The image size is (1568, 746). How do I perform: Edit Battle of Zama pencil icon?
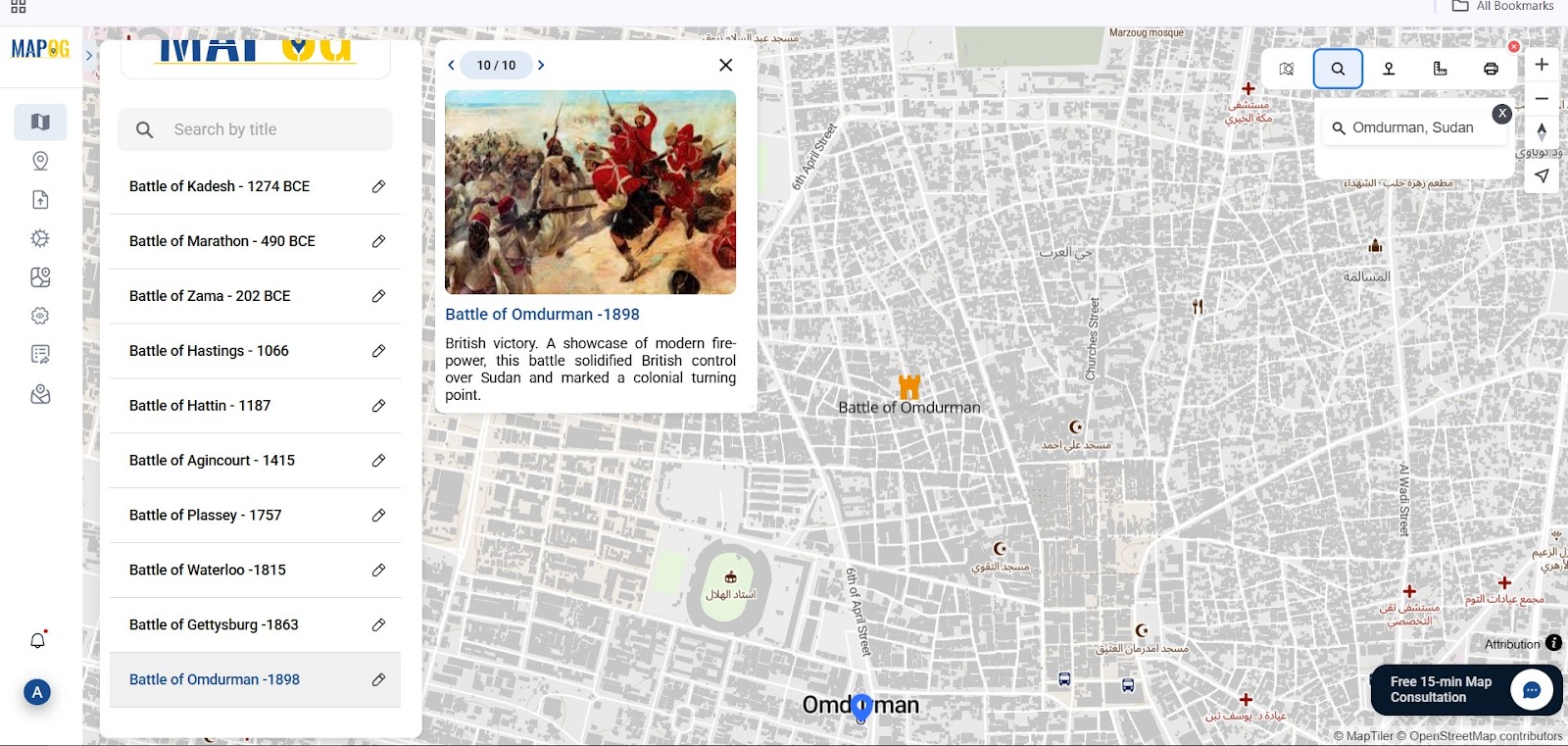point(378,296)
